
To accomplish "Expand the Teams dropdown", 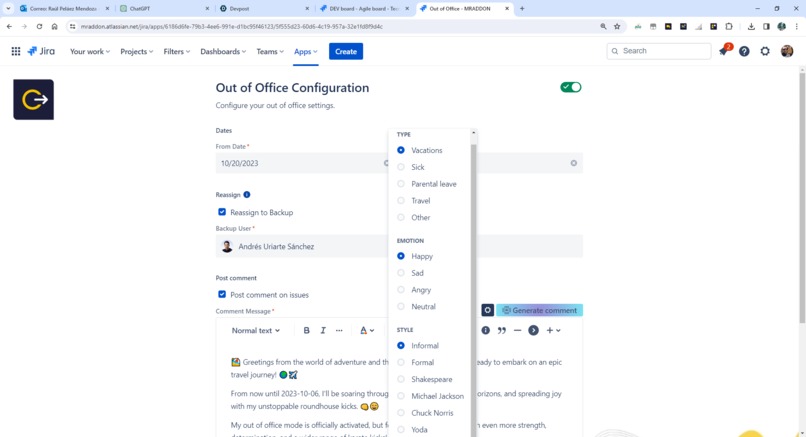I will point(270,51).
